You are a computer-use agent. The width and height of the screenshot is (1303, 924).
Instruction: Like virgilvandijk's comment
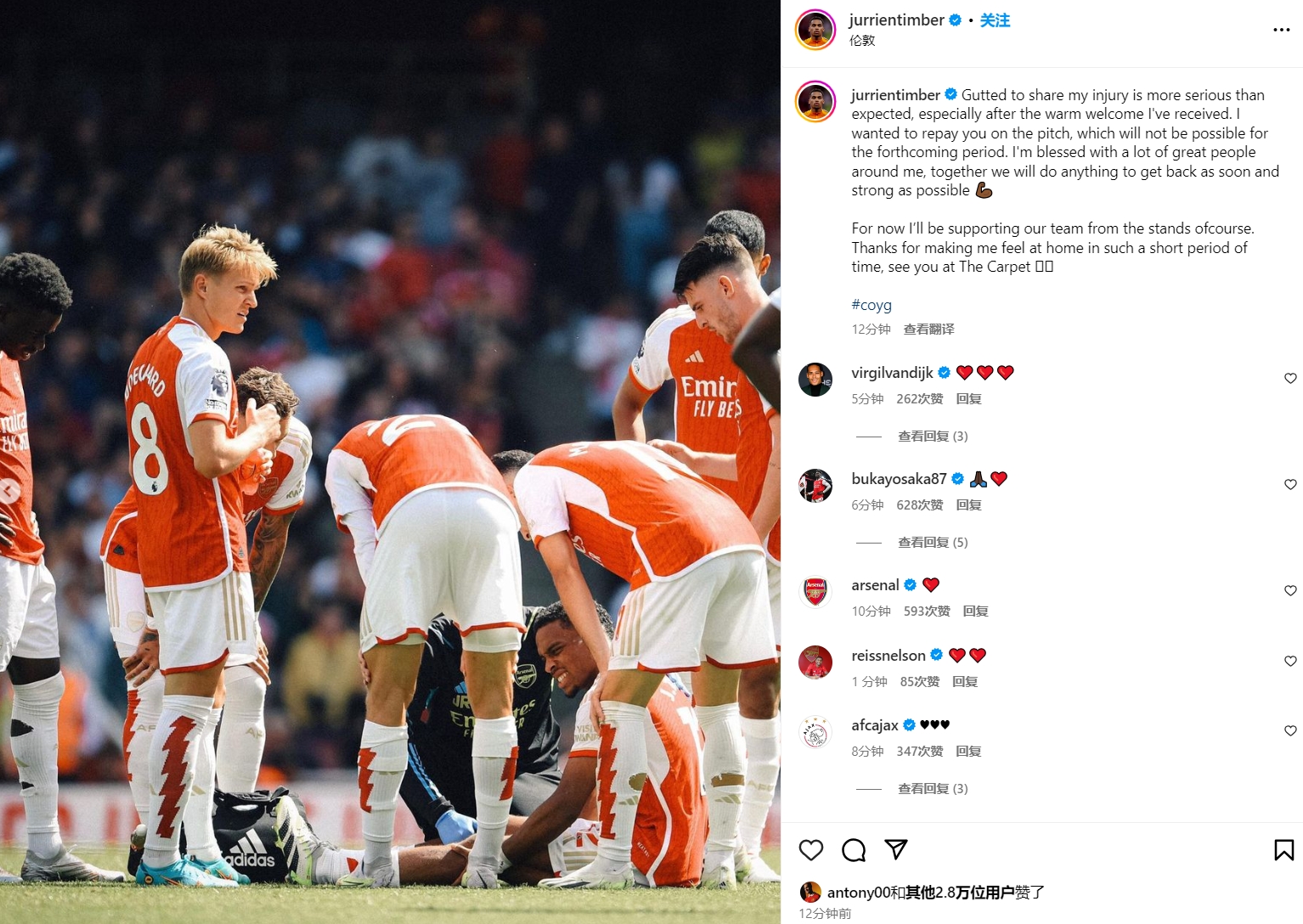click(x=1290, y=379)
